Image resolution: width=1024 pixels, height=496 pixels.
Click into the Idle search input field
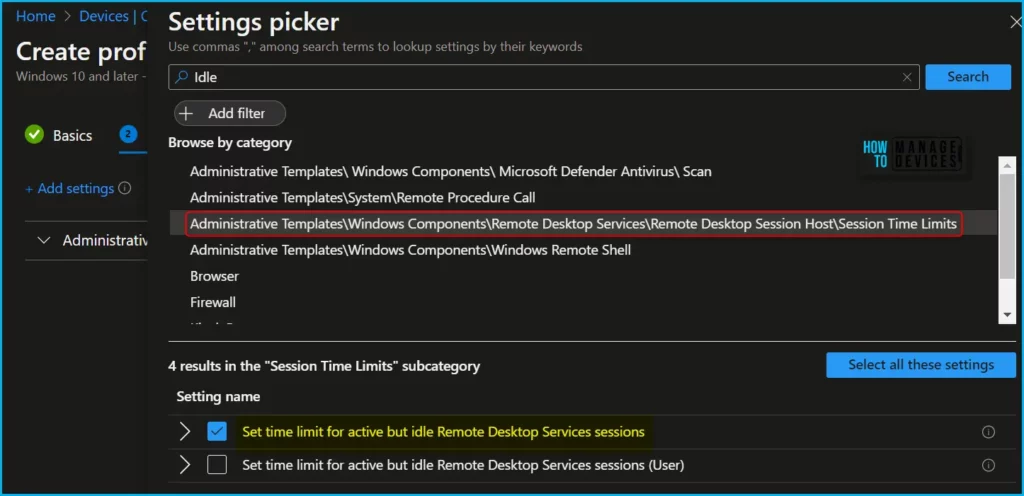pos(540,77)
